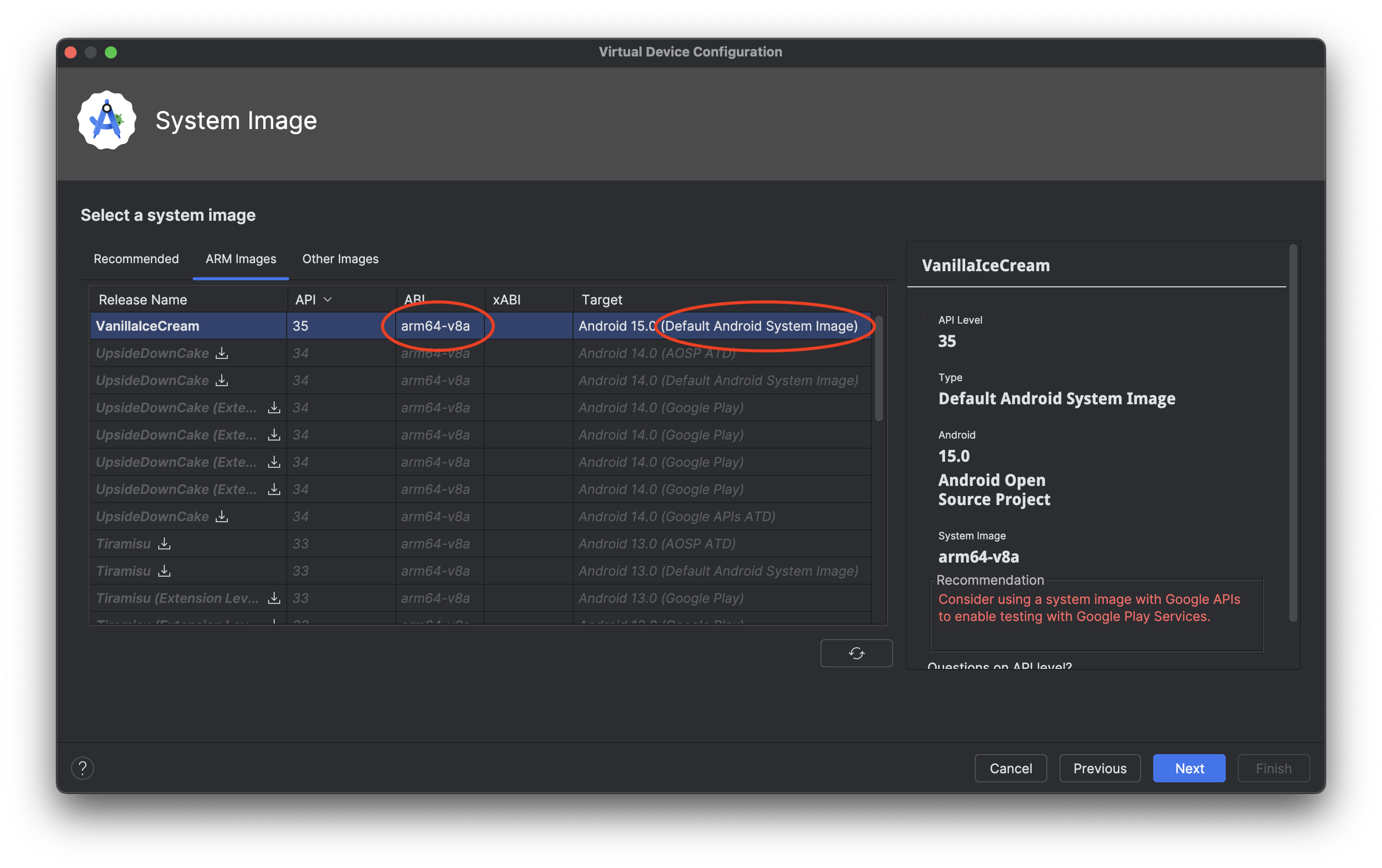
Task: Sort by API column chevron
Action: coord(328,299)
